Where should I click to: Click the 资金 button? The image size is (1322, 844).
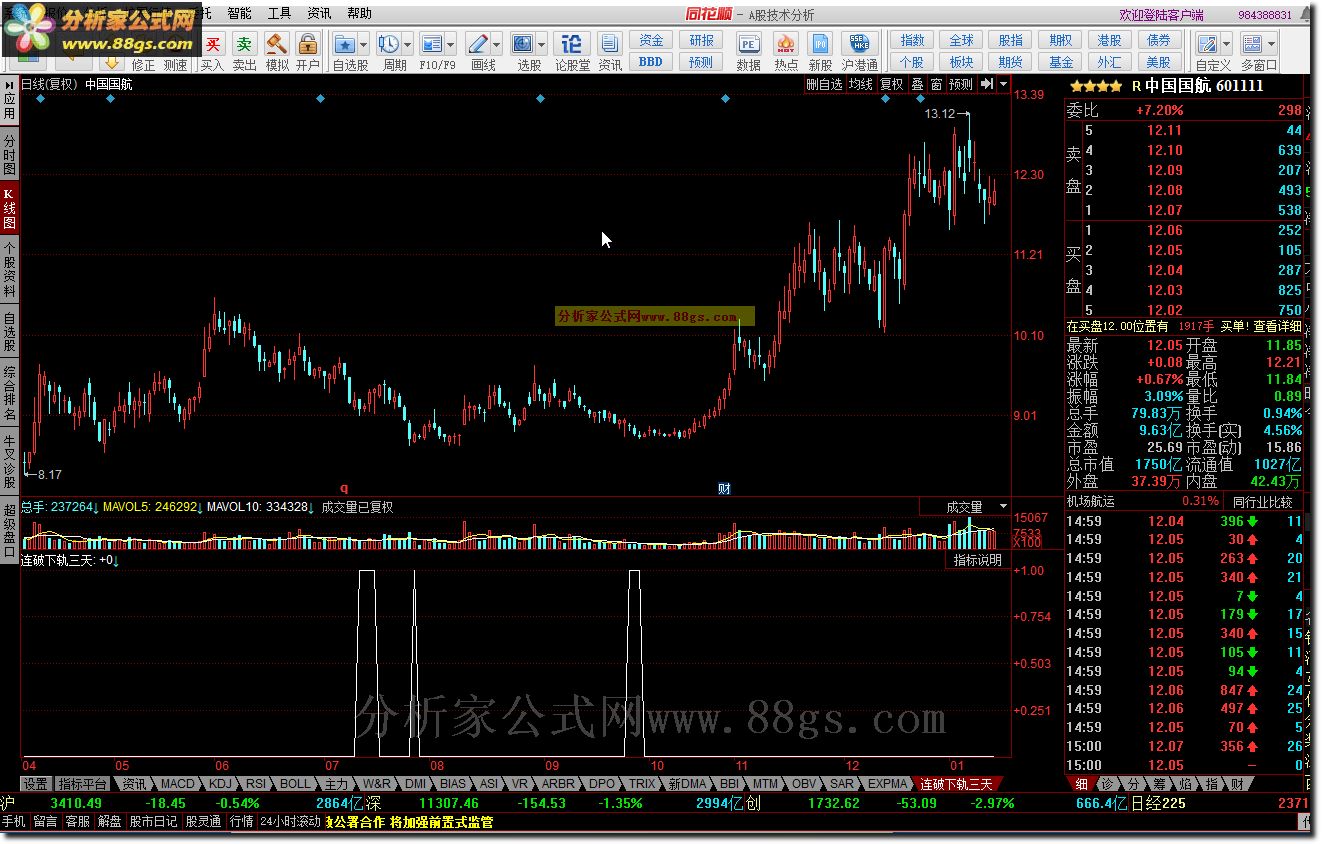click(x=651, y=40)
